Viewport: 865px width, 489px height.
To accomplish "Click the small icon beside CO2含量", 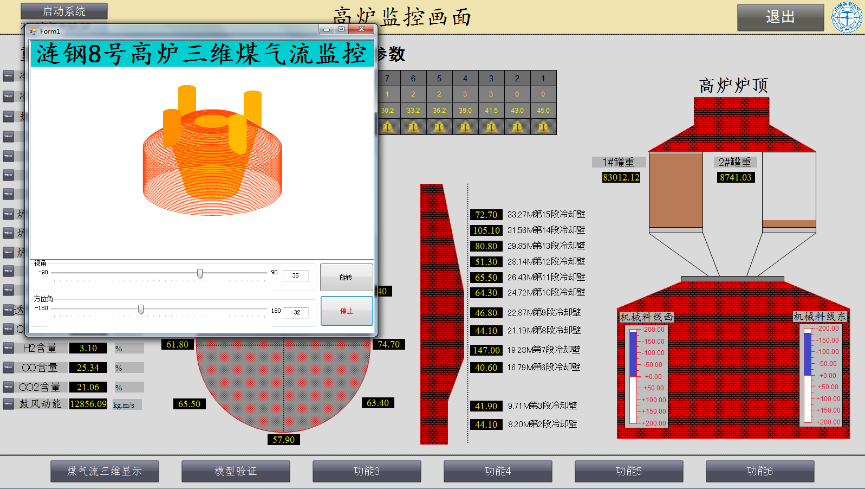I will coord(8,386).
